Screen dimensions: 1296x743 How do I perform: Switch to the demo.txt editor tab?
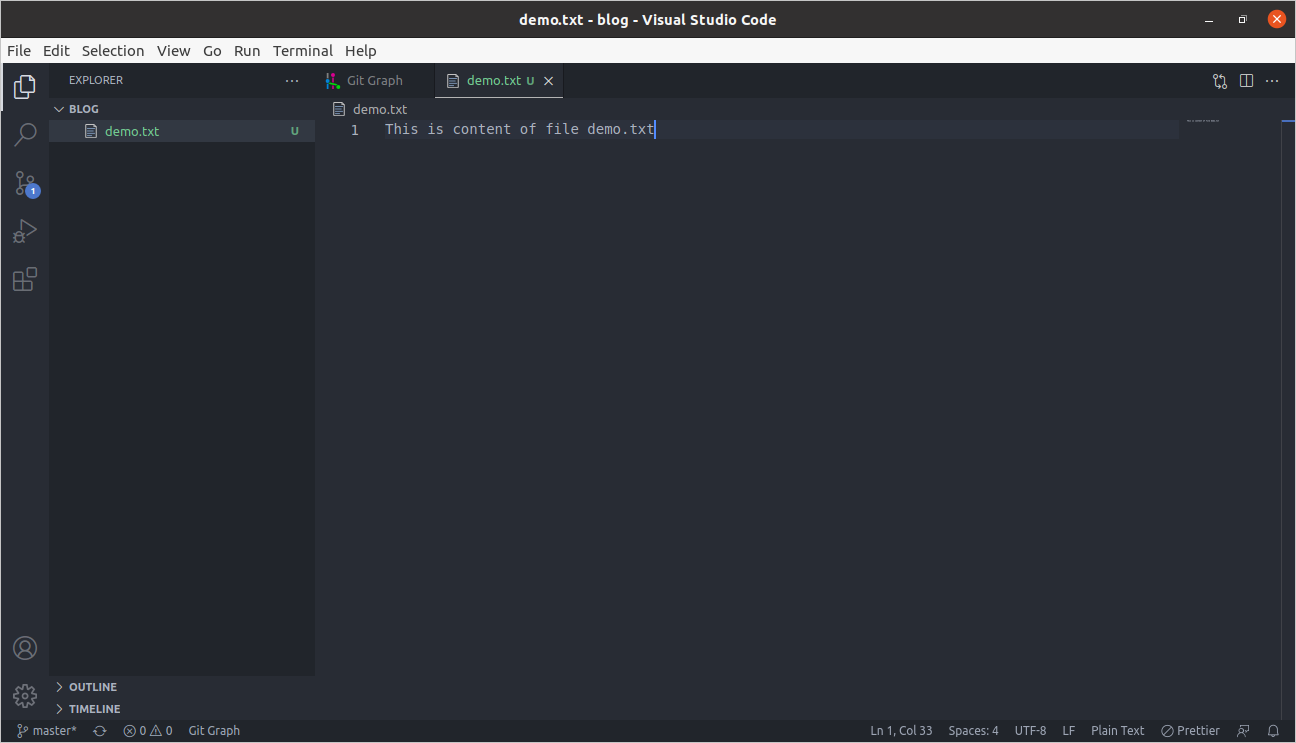(500, 81)
